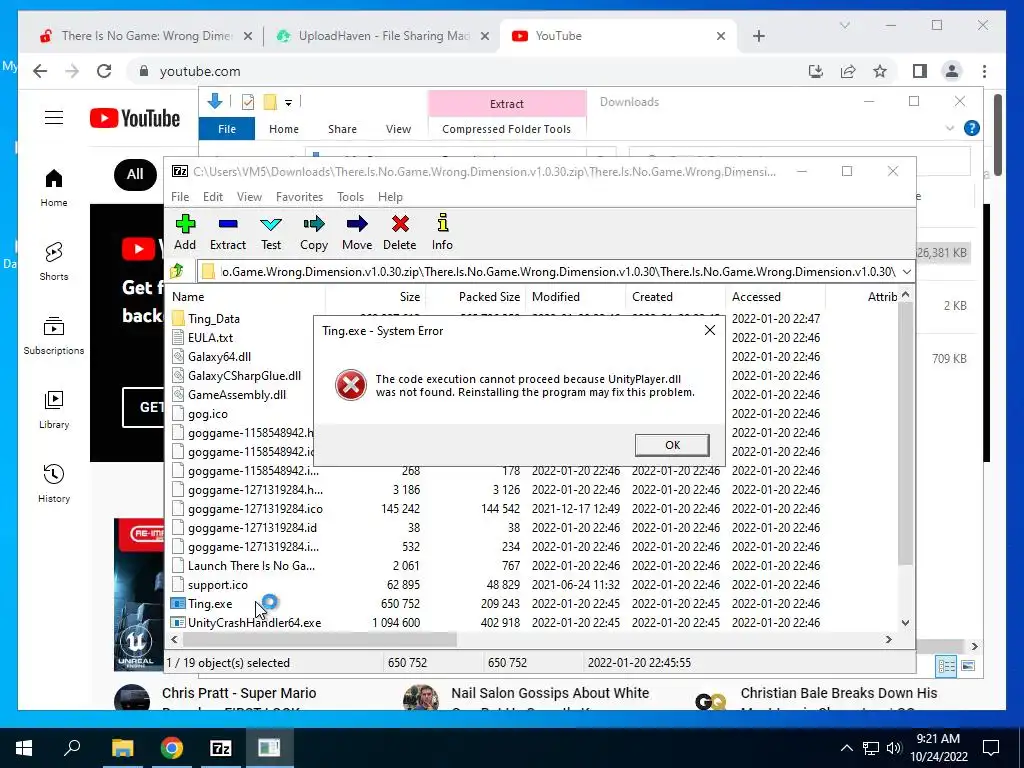Open Explorer help question mark icon
Viewport: 1024px width, 768px height.
pyautogui.click(x=971, y=128)
